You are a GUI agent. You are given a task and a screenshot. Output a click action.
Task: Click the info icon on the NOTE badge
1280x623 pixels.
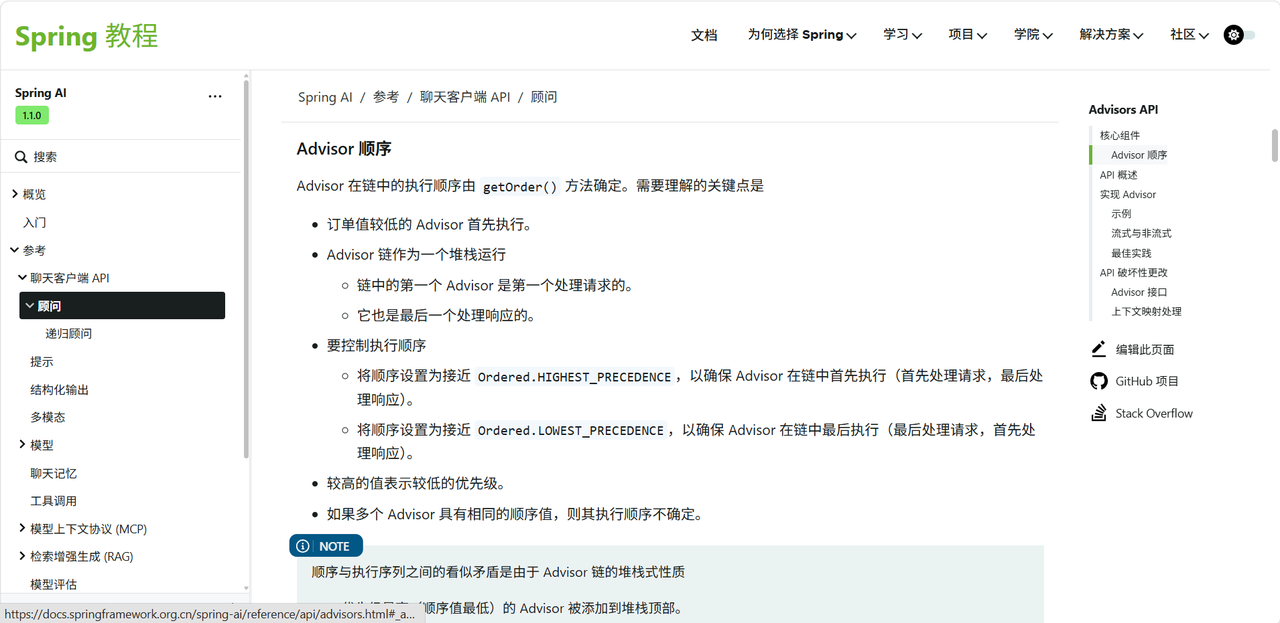tap(303, 546)
